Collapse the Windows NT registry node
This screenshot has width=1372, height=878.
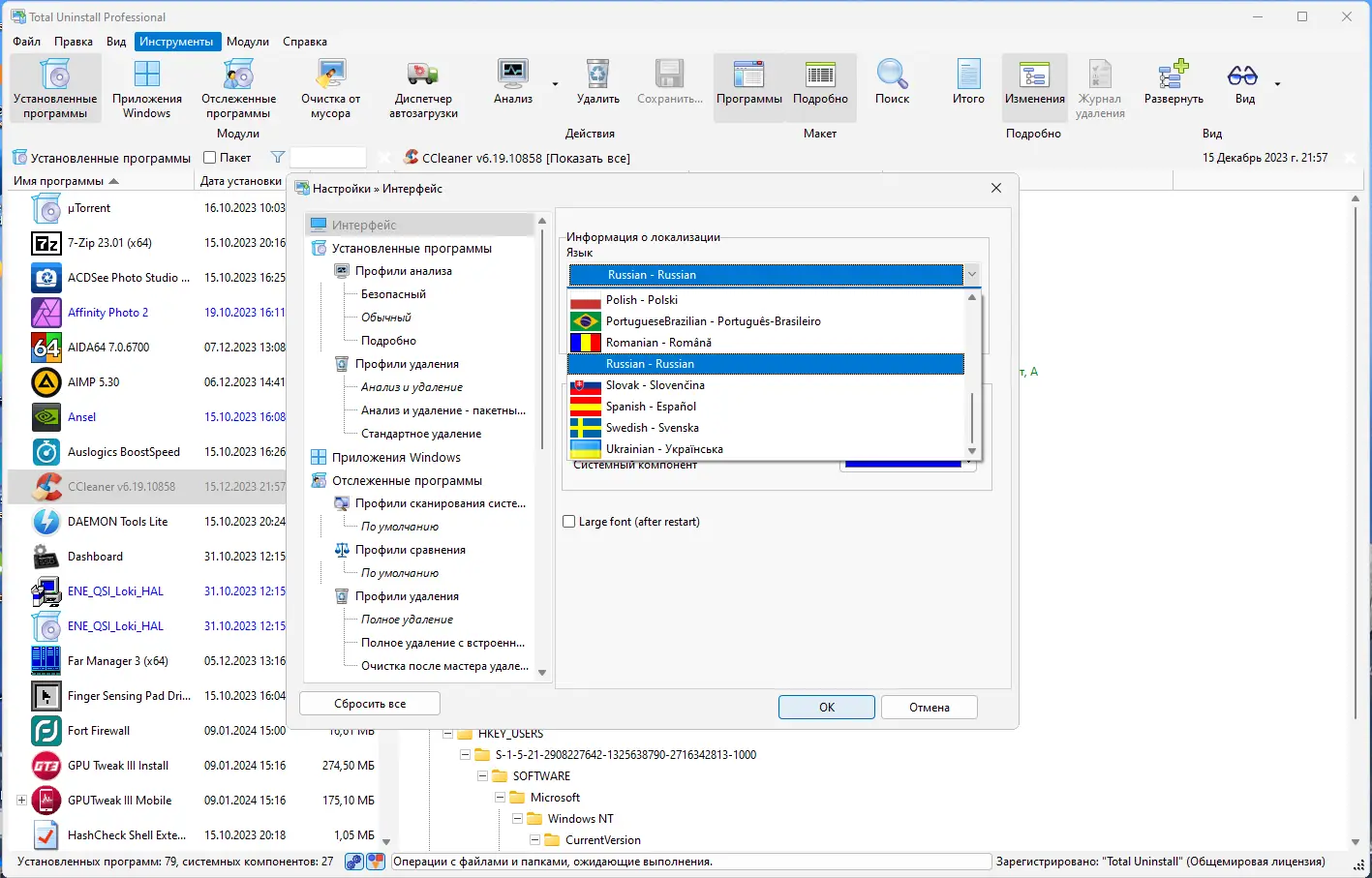(x=517, y=819)
